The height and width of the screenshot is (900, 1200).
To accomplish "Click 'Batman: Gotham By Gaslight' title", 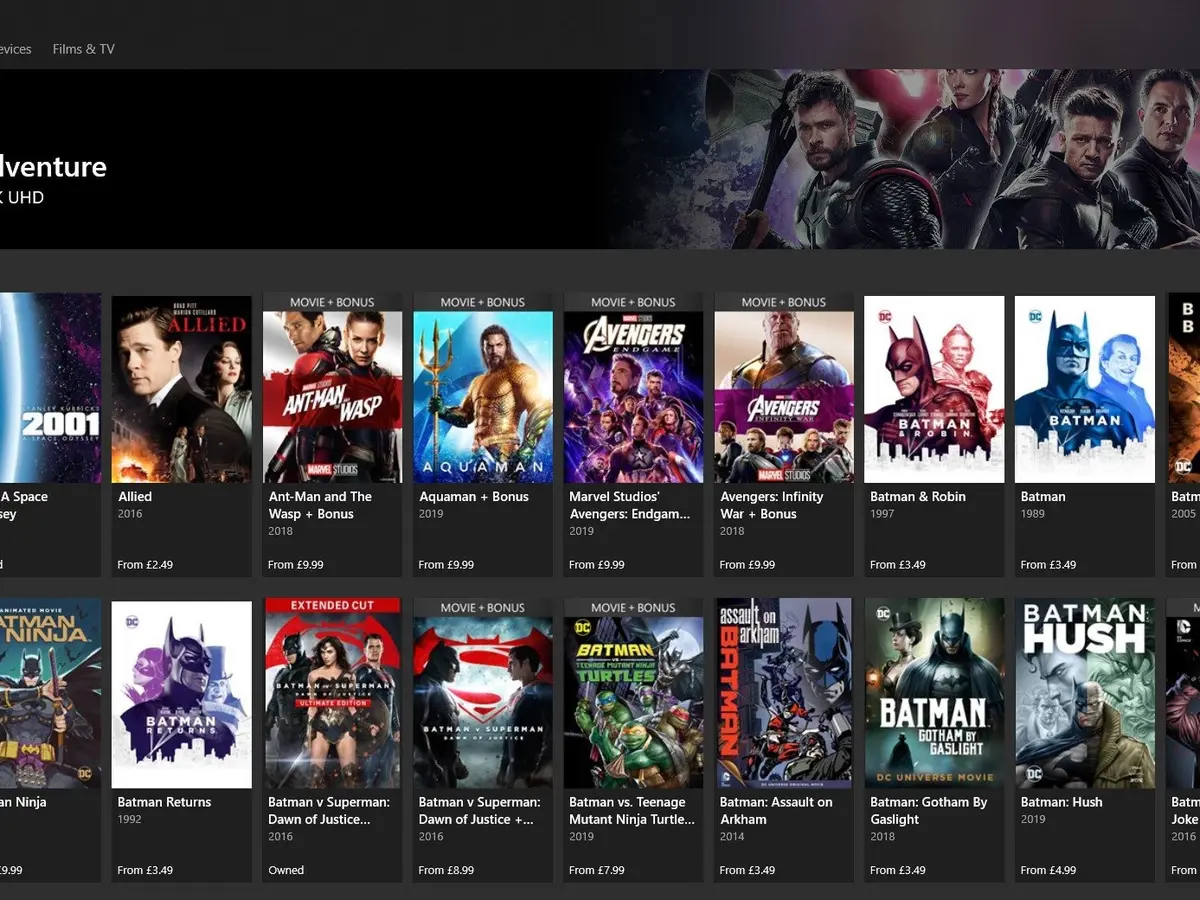I will [x=929, y=810].
